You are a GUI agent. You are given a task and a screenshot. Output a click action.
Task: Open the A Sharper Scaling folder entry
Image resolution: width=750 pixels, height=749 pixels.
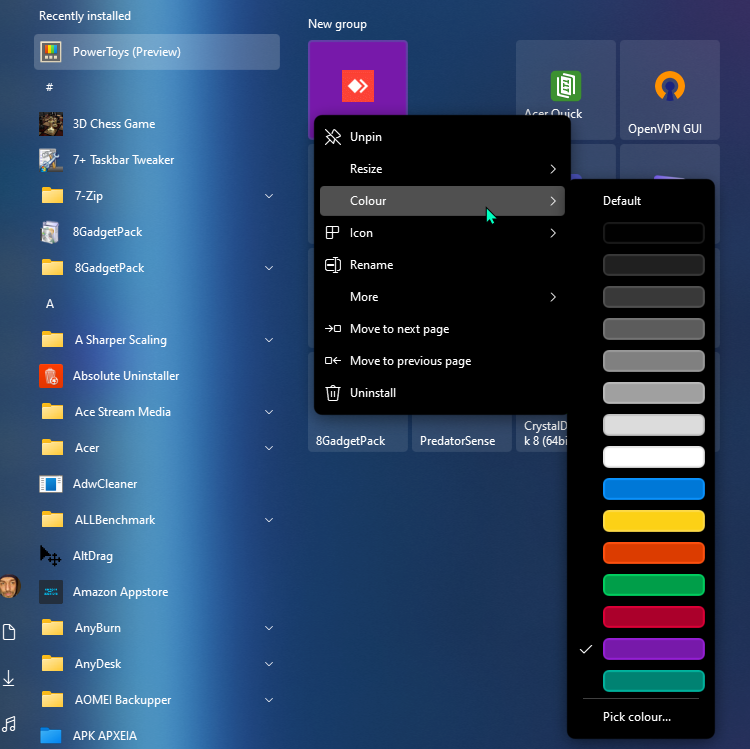tap(157, 340)
